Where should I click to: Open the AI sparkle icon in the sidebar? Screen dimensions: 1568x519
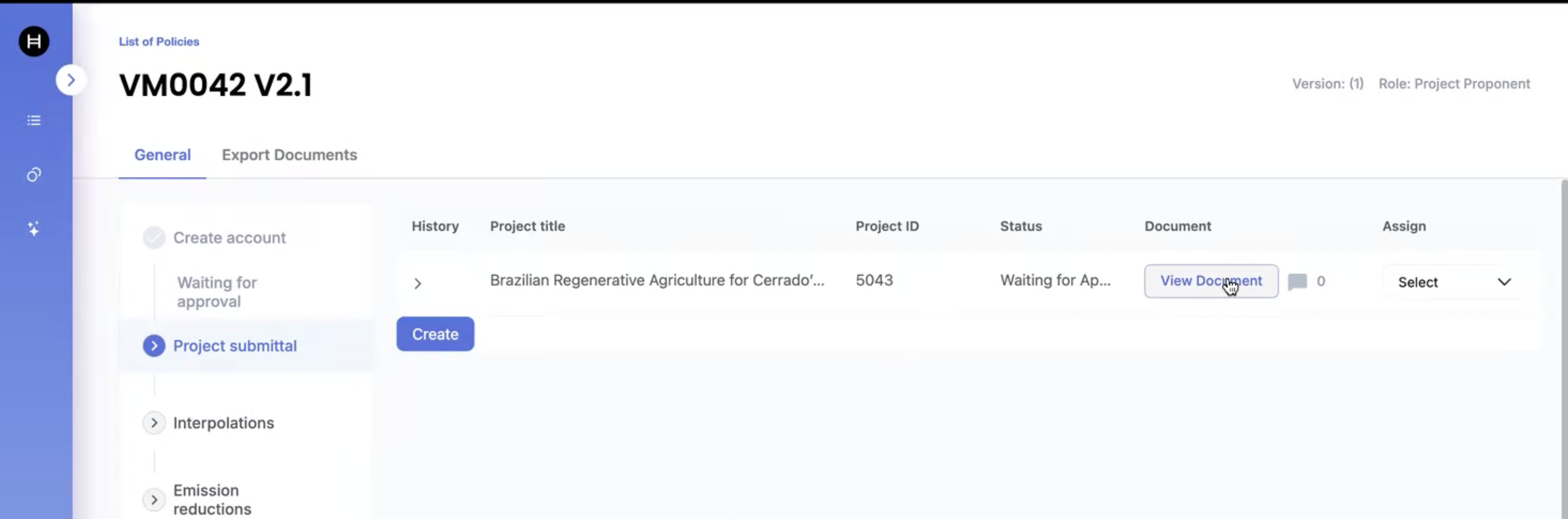(34, 228)
